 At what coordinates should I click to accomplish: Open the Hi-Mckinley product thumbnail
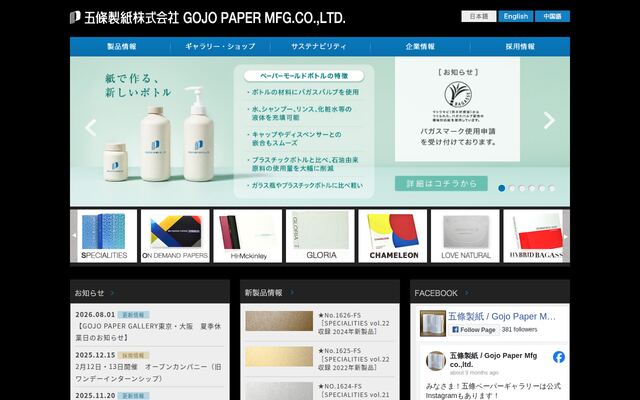pos(248,236)
